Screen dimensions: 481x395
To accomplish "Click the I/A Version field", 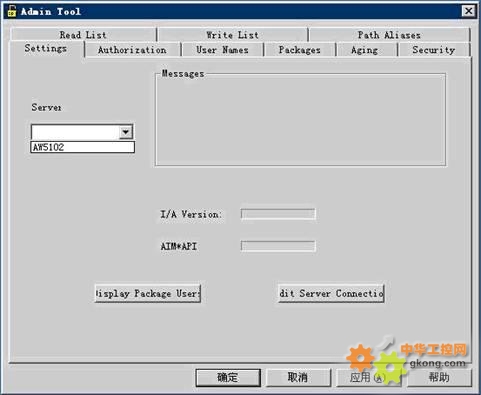I will [x=278, y=214].
